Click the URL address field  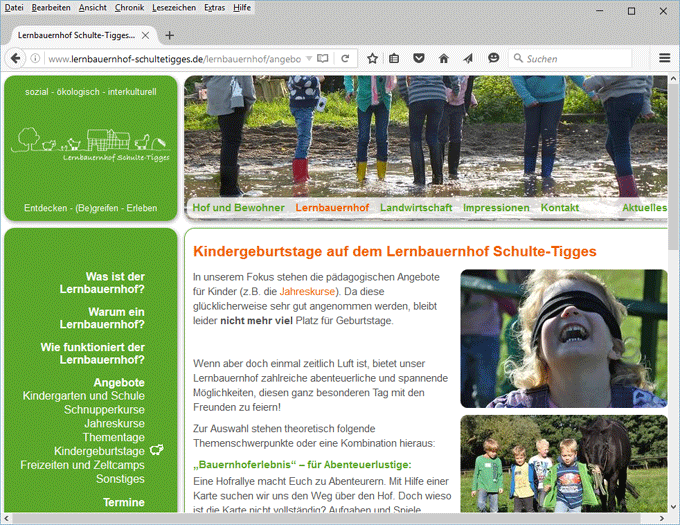point(174,59)
